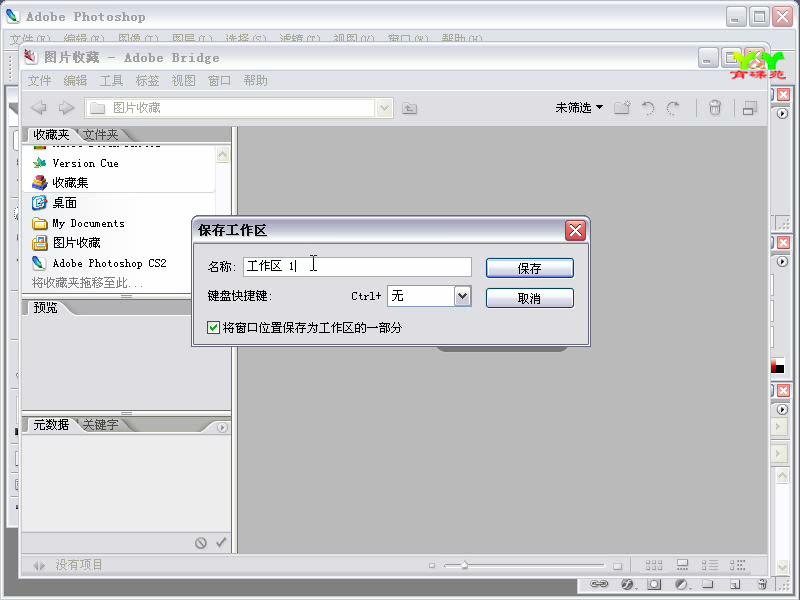The image size is (800, 600).
Task: Click the 取消 button
Action: pos(530,298)
